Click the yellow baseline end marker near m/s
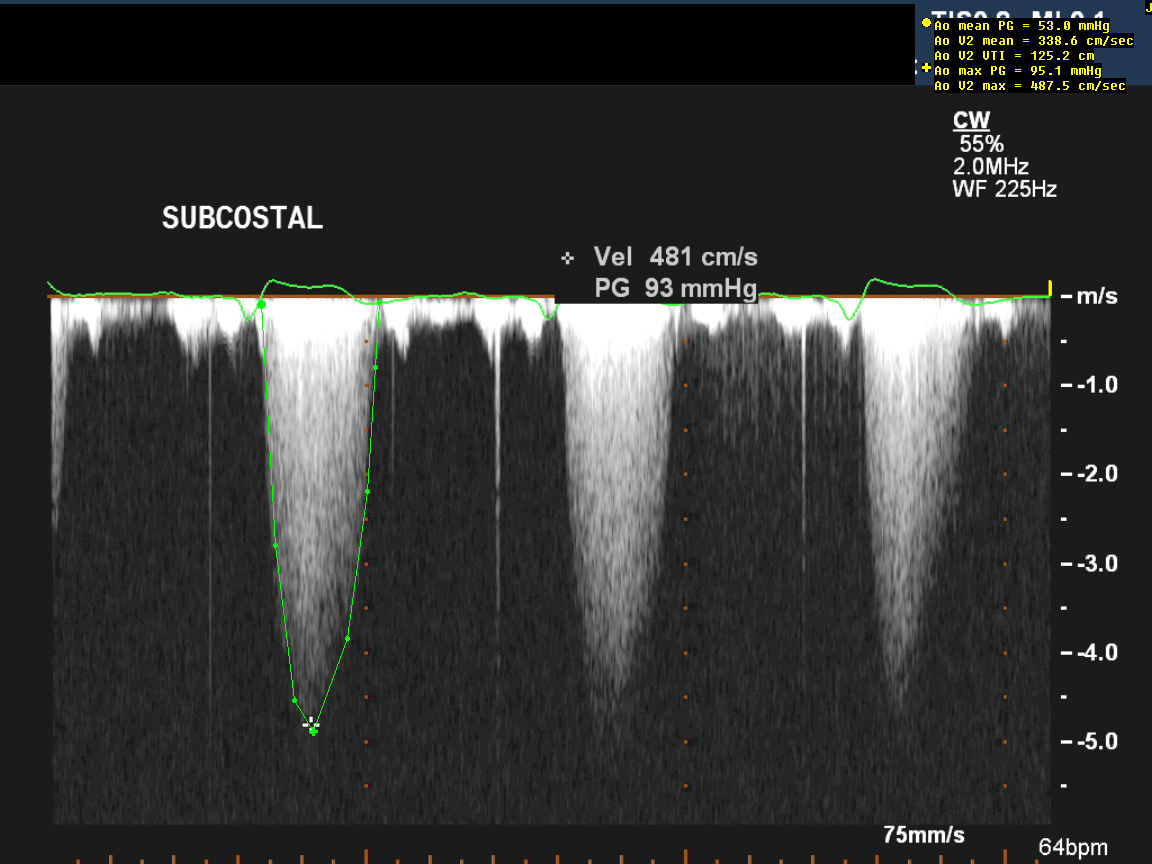The height and width of the screenshot is (864, 1152). coord(1050,289)
